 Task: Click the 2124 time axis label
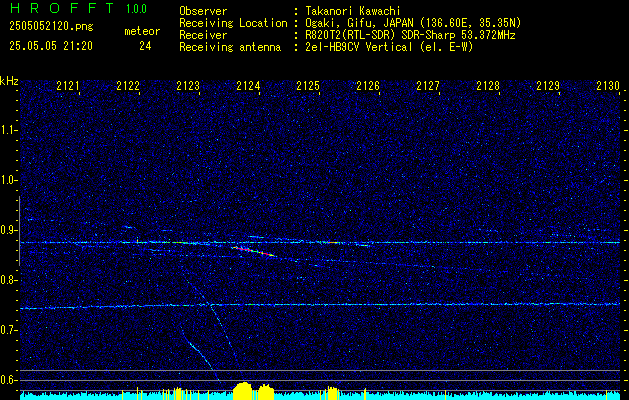tap(248, 86)
